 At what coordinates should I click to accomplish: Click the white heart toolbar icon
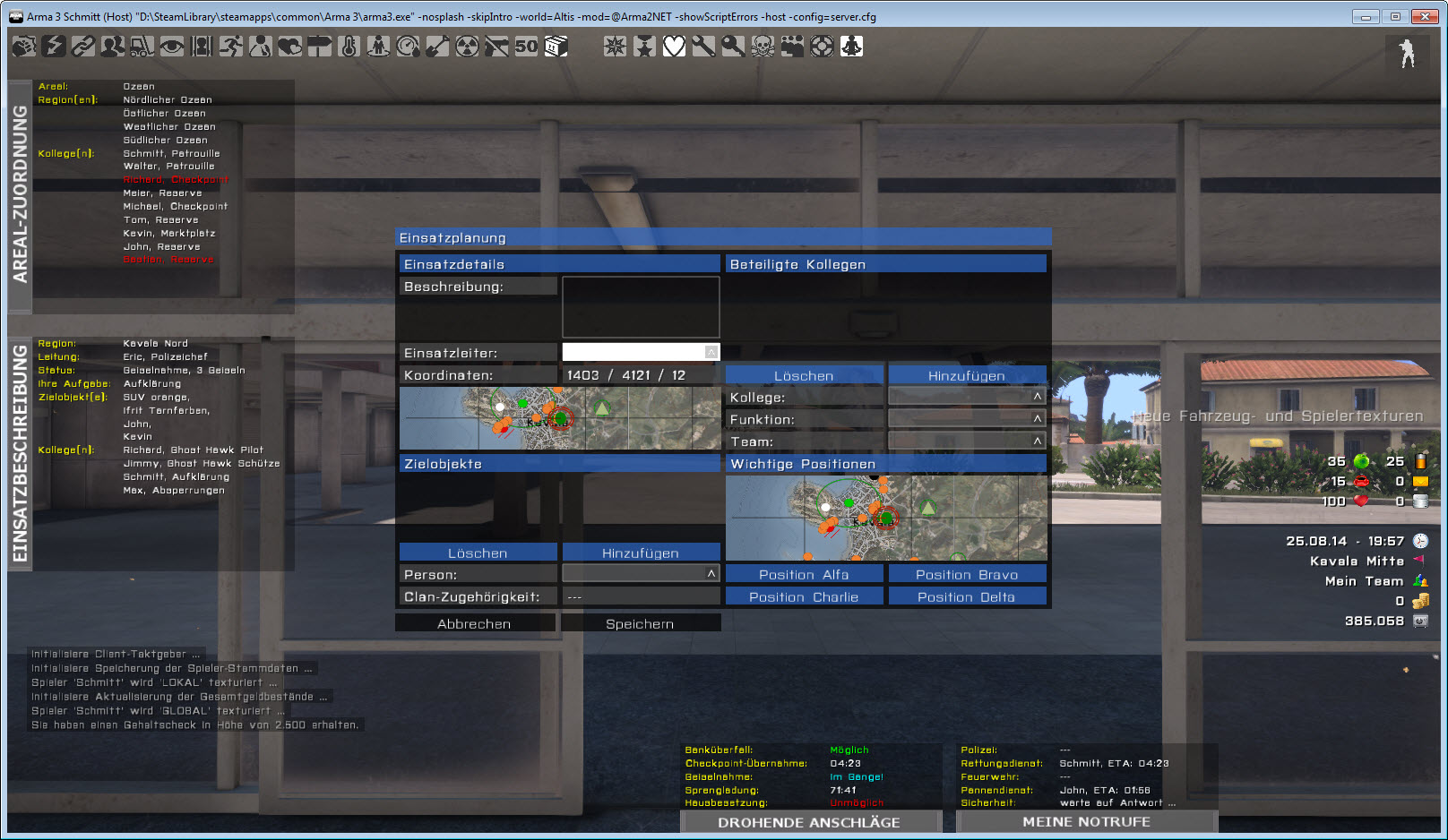click(x=675, y=47)
